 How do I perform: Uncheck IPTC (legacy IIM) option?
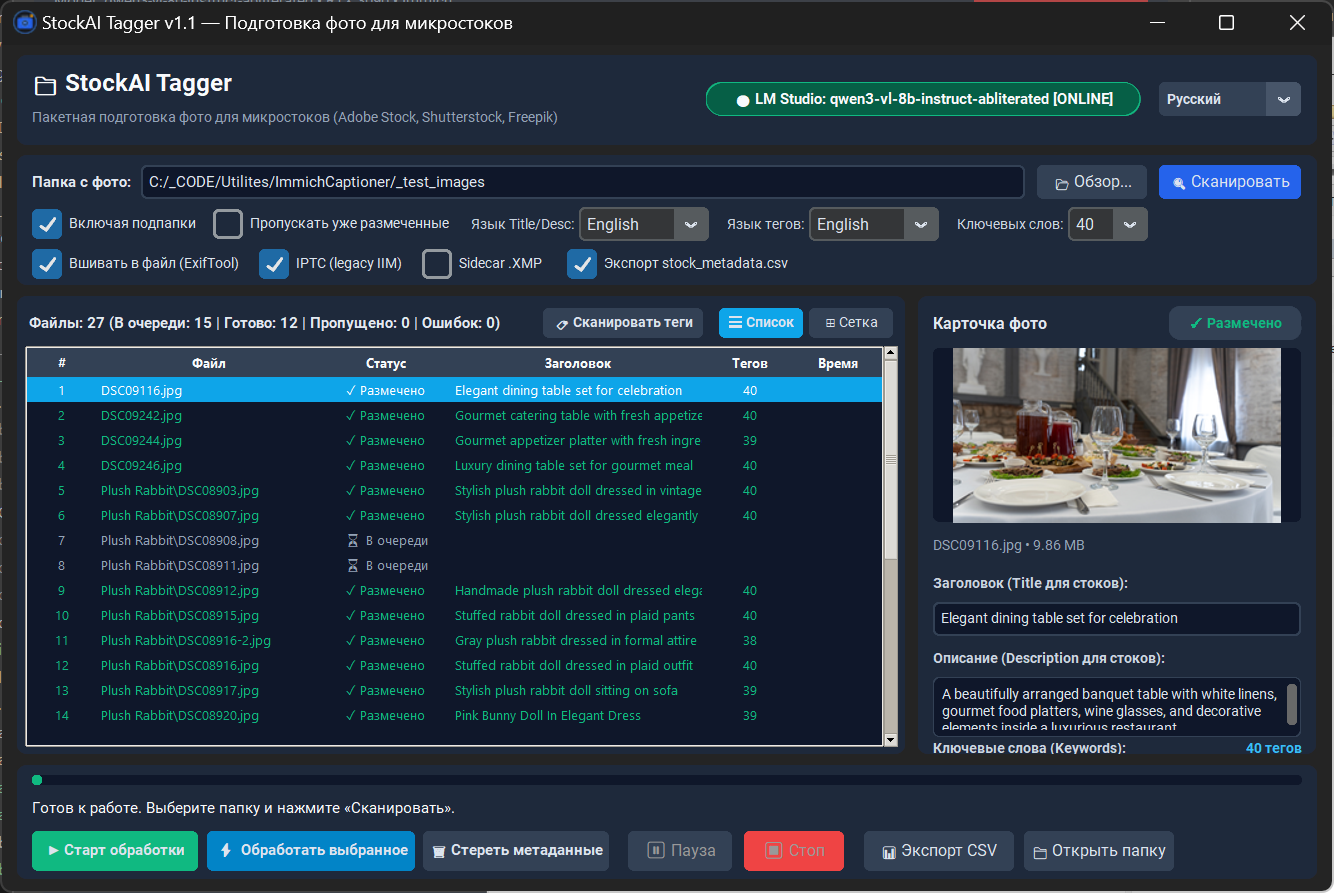(274, 264)
